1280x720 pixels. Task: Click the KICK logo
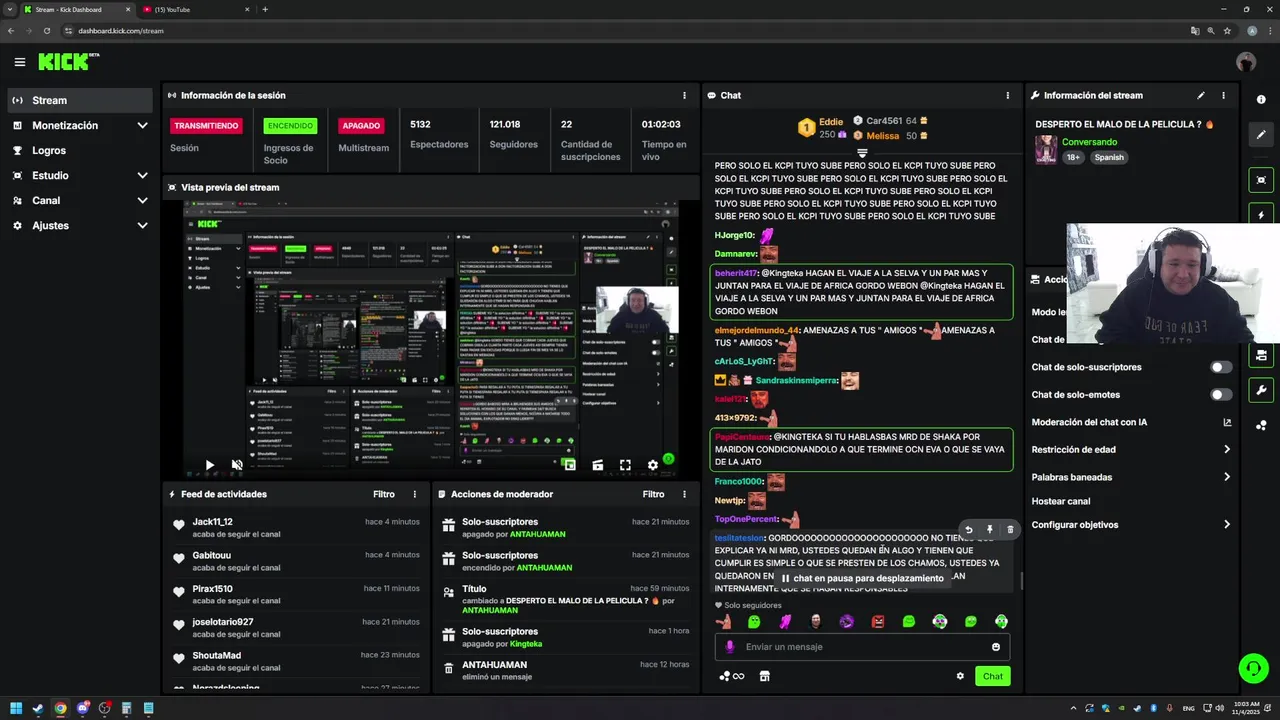(68, 62)
